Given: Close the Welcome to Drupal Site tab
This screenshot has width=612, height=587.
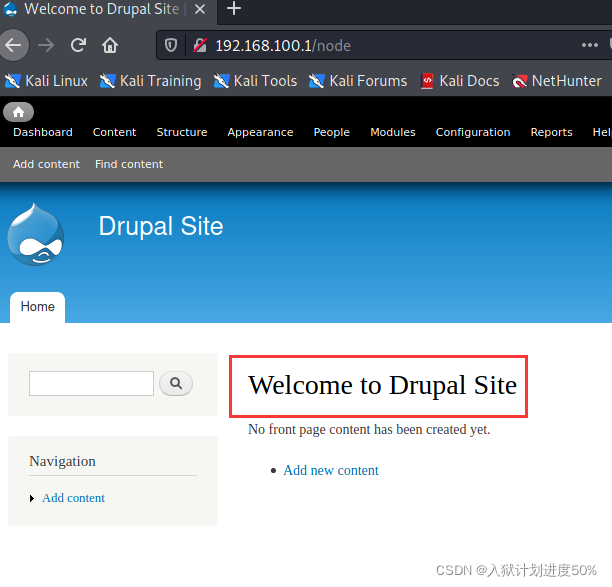Looking at the screenshot, I should tap(200, 9).
